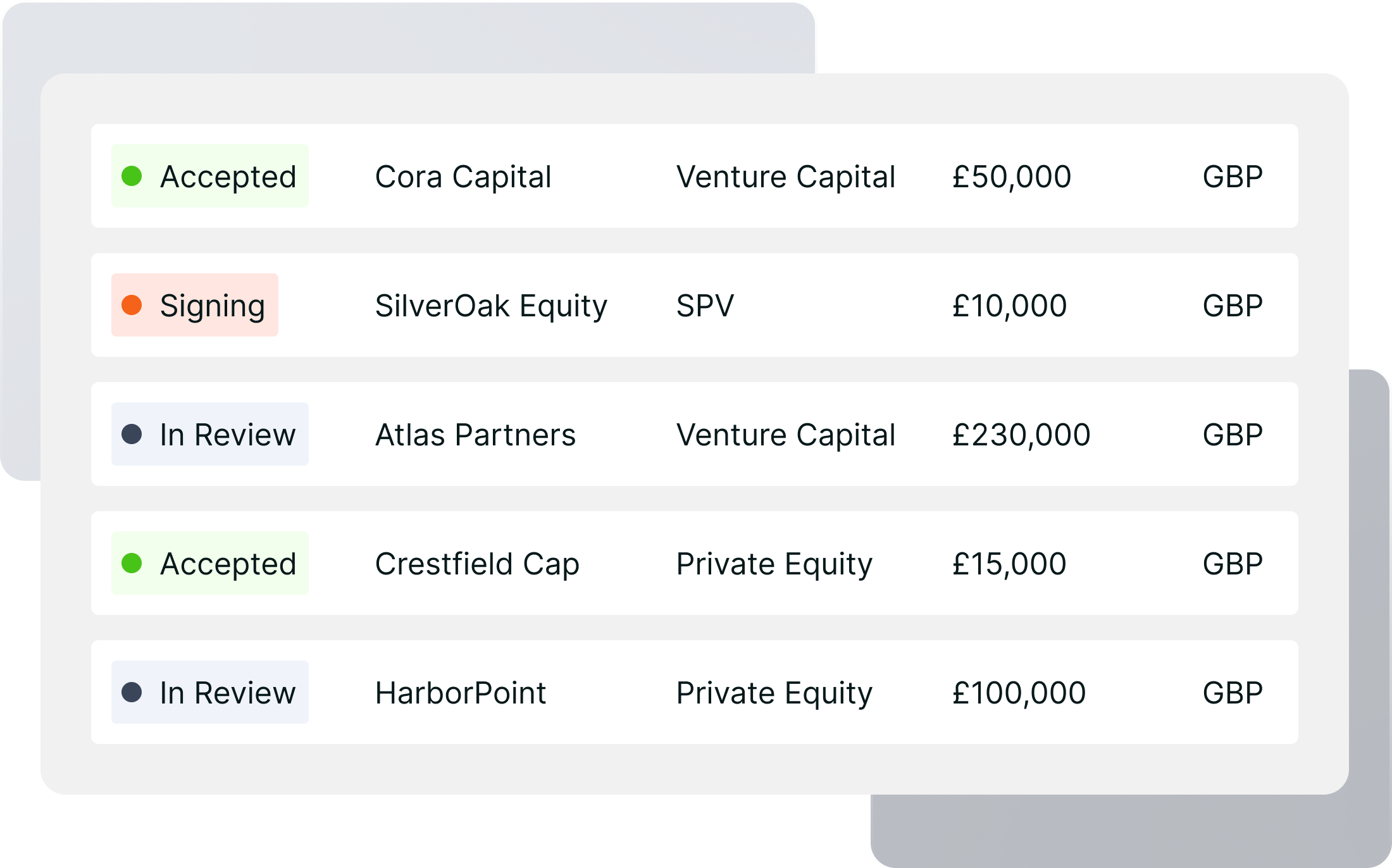Open the Private Equity type field in HarborPoint's row
The width and height of the screenshot is (1392, 868).
click(774, 692)
